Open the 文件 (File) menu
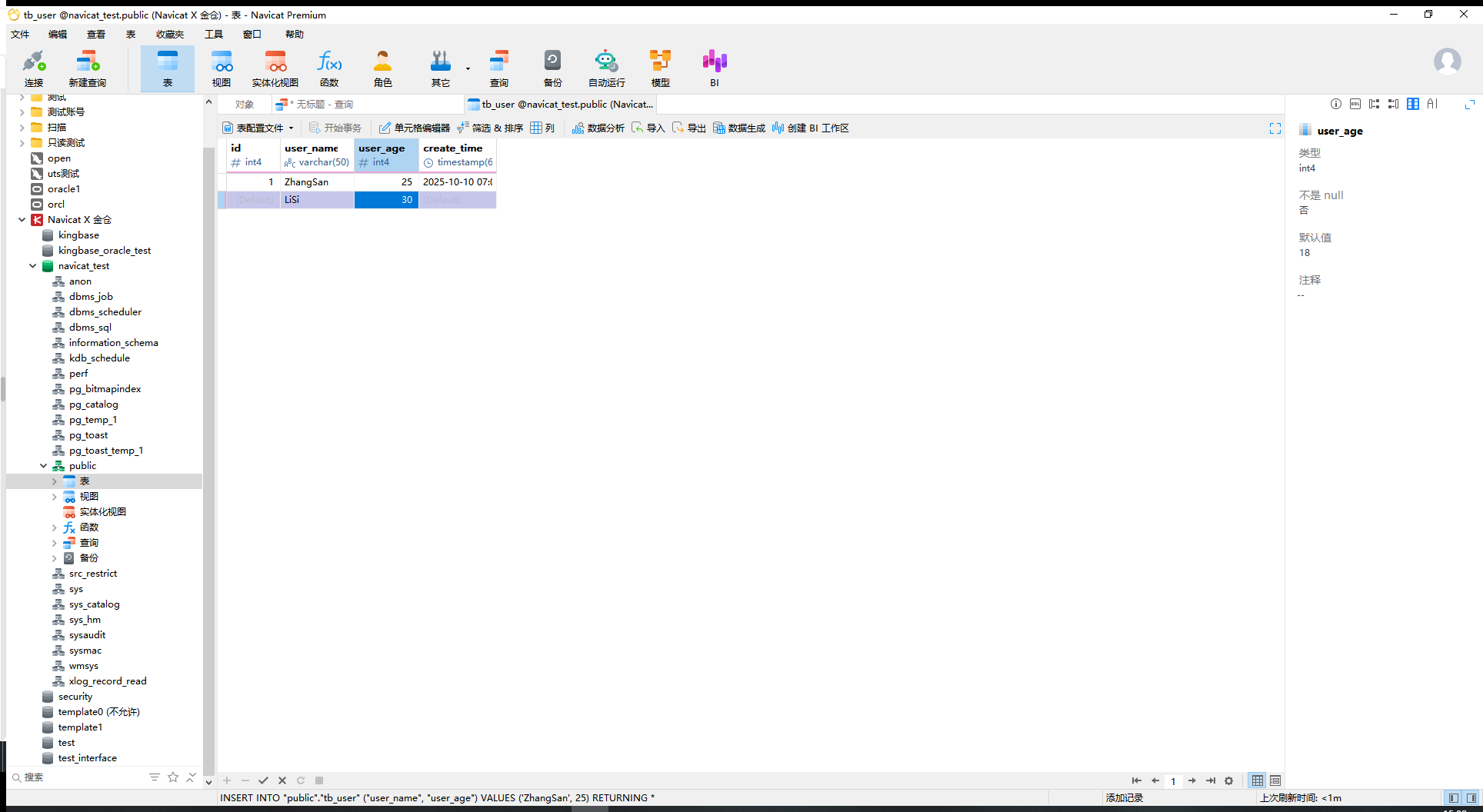The height and width of the screenshot is (812, 1483). tap(20, 35)
